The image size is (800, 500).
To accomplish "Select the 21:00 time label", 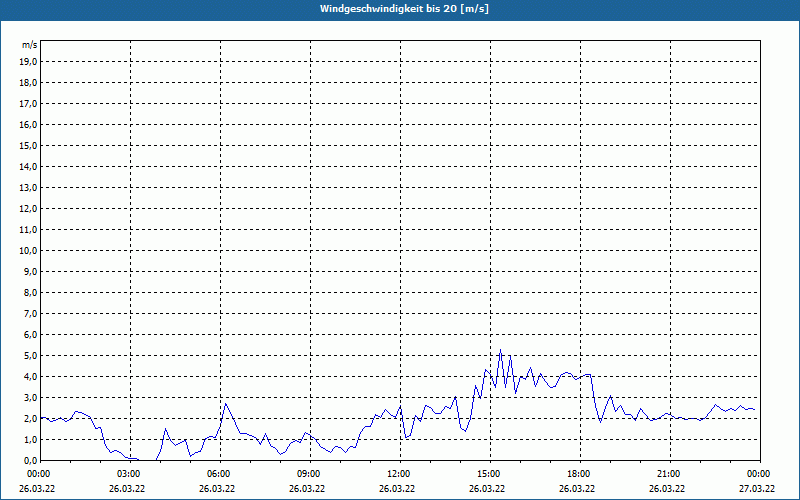I will pos(668,474).
